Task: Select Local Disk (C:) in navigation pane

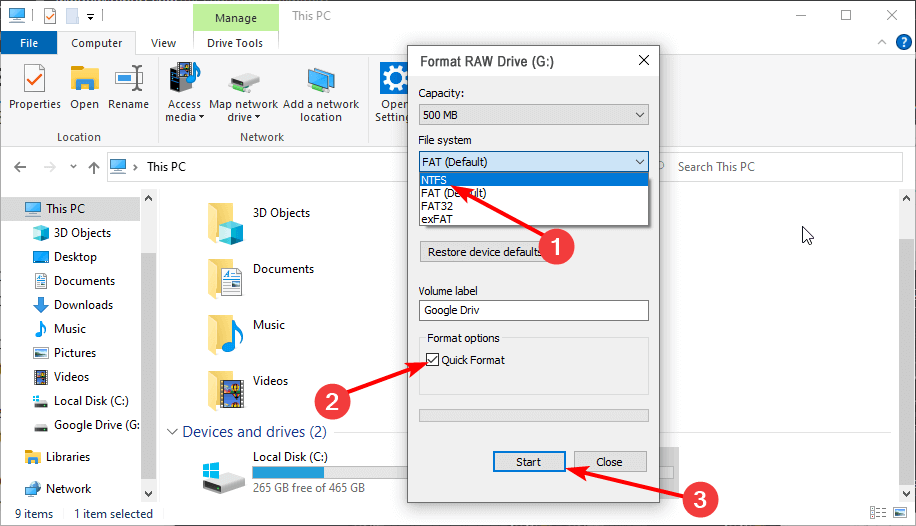Action: pyautogui.click(x=91, y=401)
